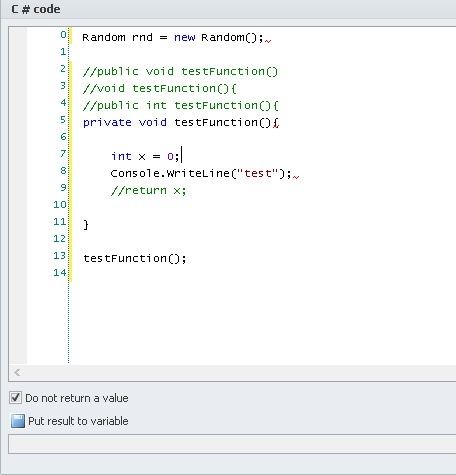Click the Console.WriteLine("test") statement
Screen dimensions: 456x475
point(201,173)
